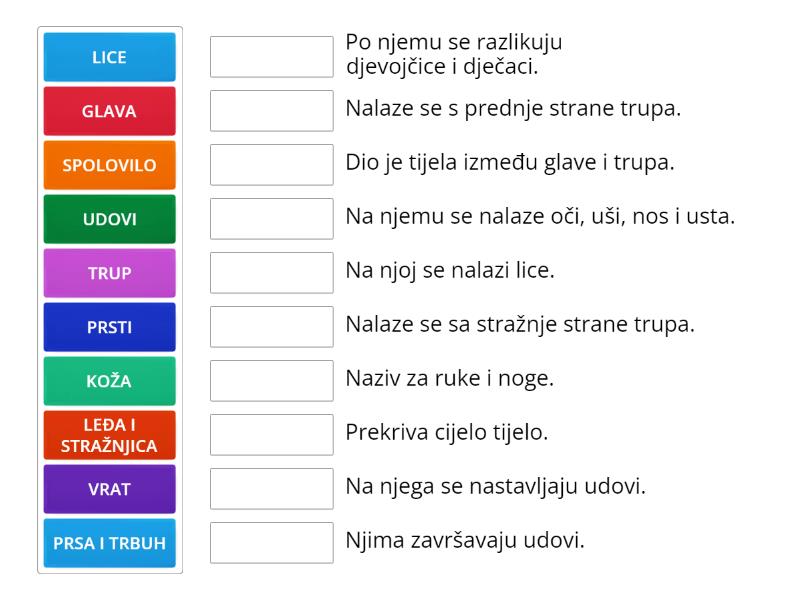The width and height of the screenshot is (800, 600).
Task: Select the box for 'Dio je tijela između glave i trupa'
Action: pos(271,165)
